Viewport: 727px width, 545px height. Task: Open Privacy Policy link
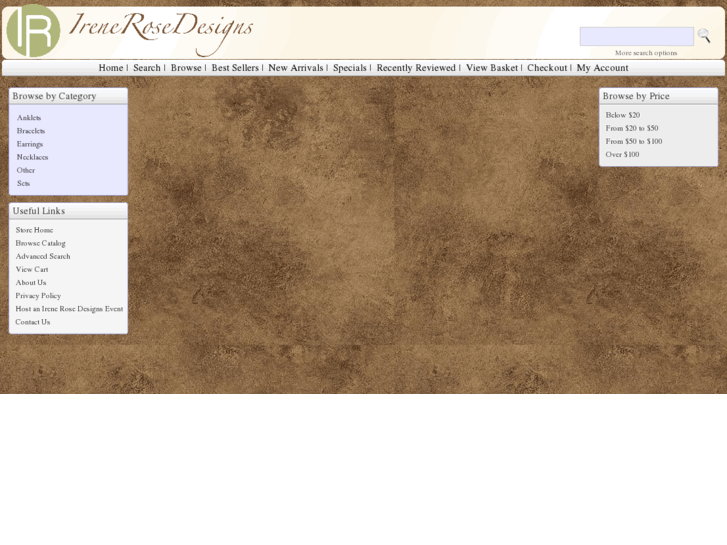point(38,295)
